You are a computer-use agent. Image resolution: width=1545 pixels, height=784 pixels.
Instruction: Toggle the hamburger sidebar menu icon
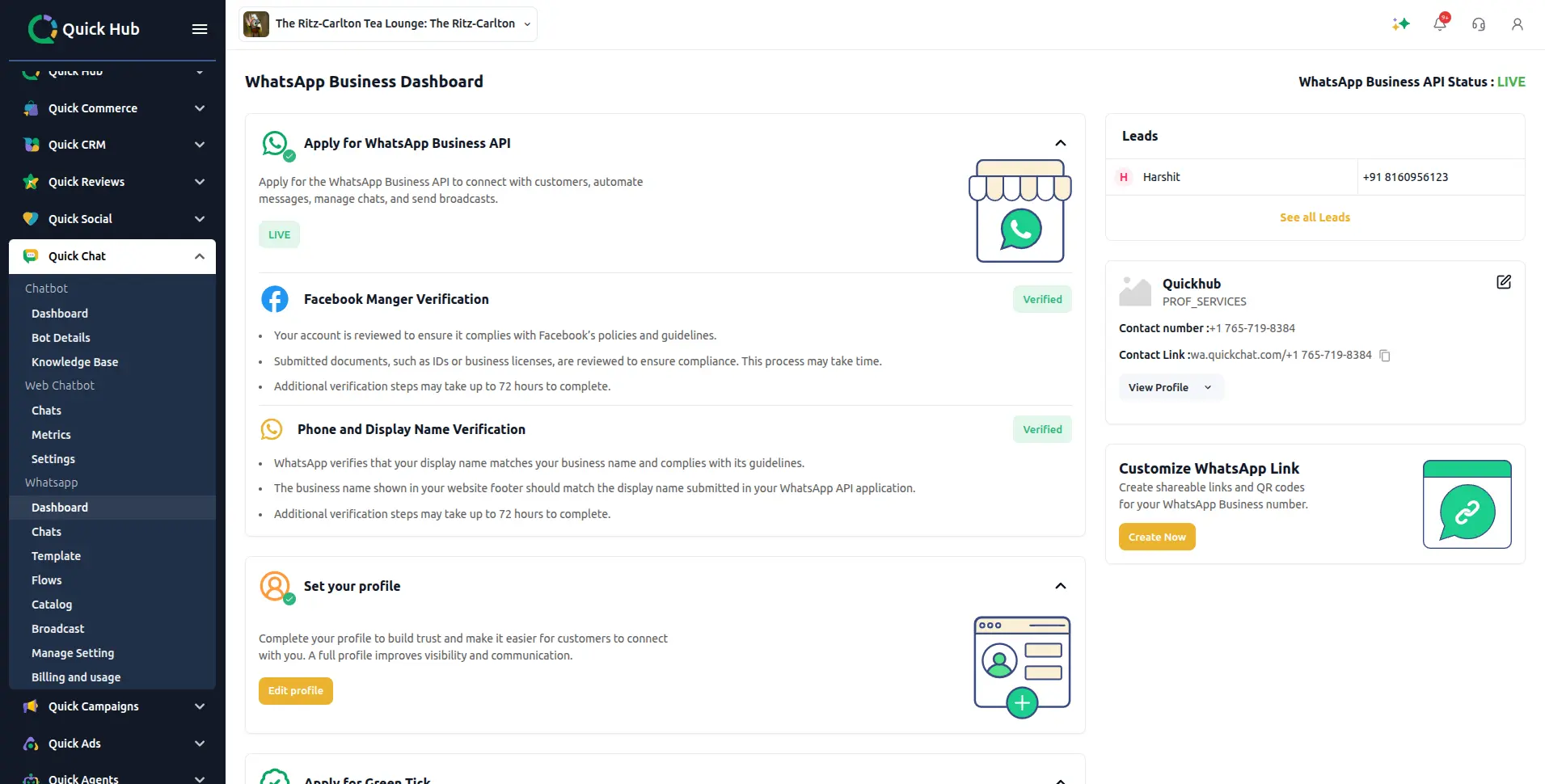coord(200,29)
